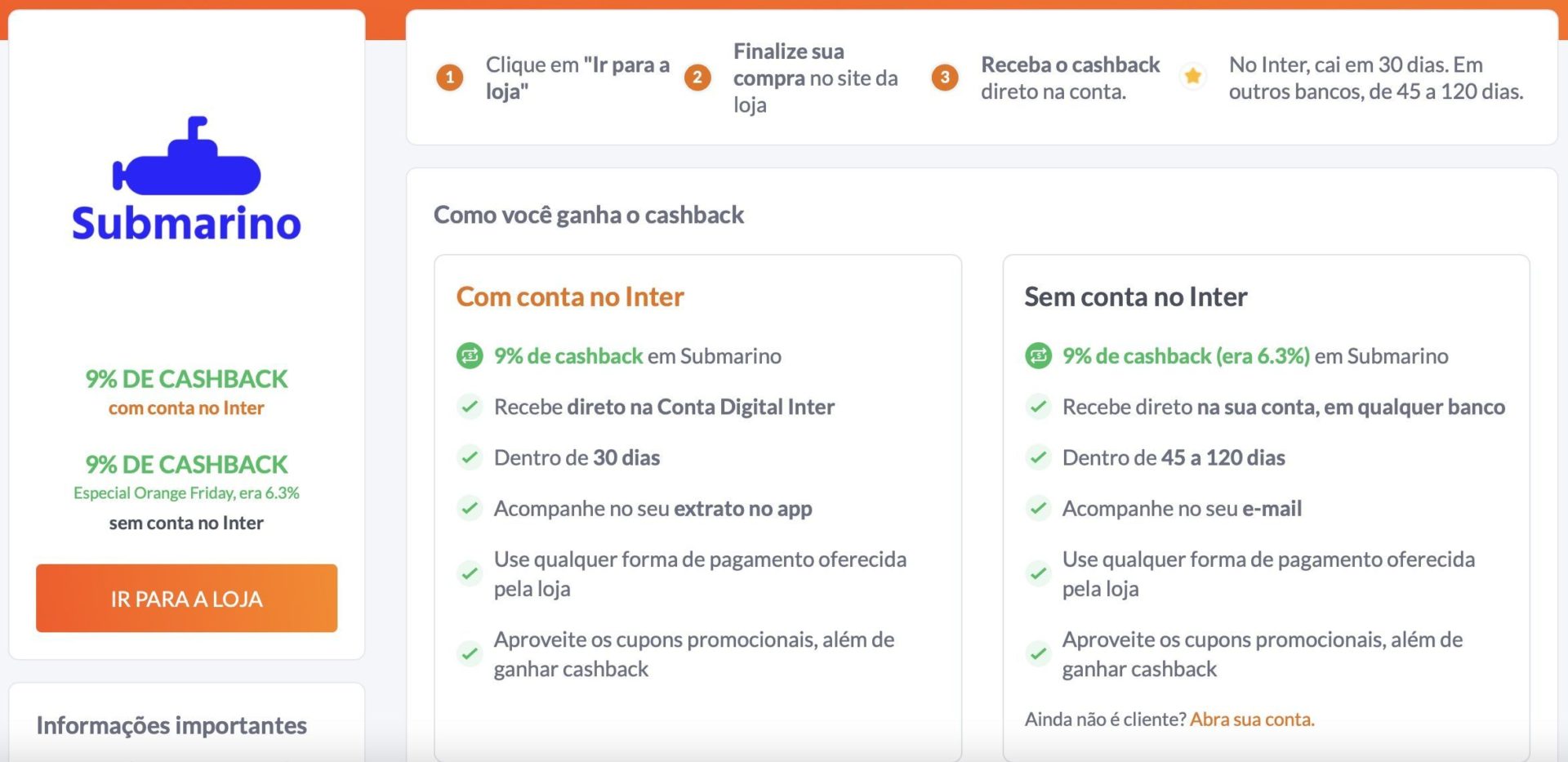
Task: Click the orange step 3 circle icon
Action: tap(945, 78)
